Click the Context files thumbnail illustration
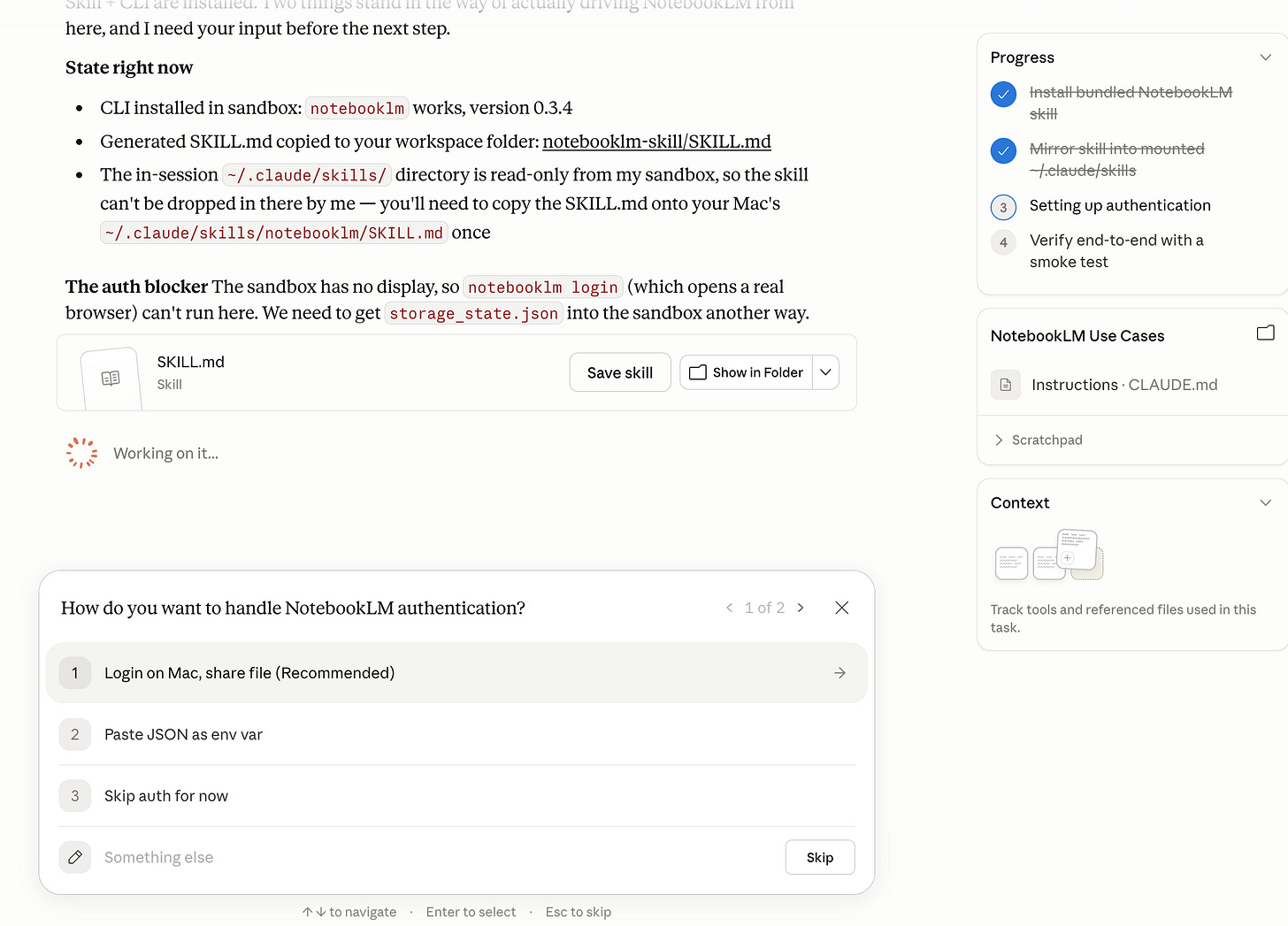Screen dimensions: 1288x926 point(1049,555)
